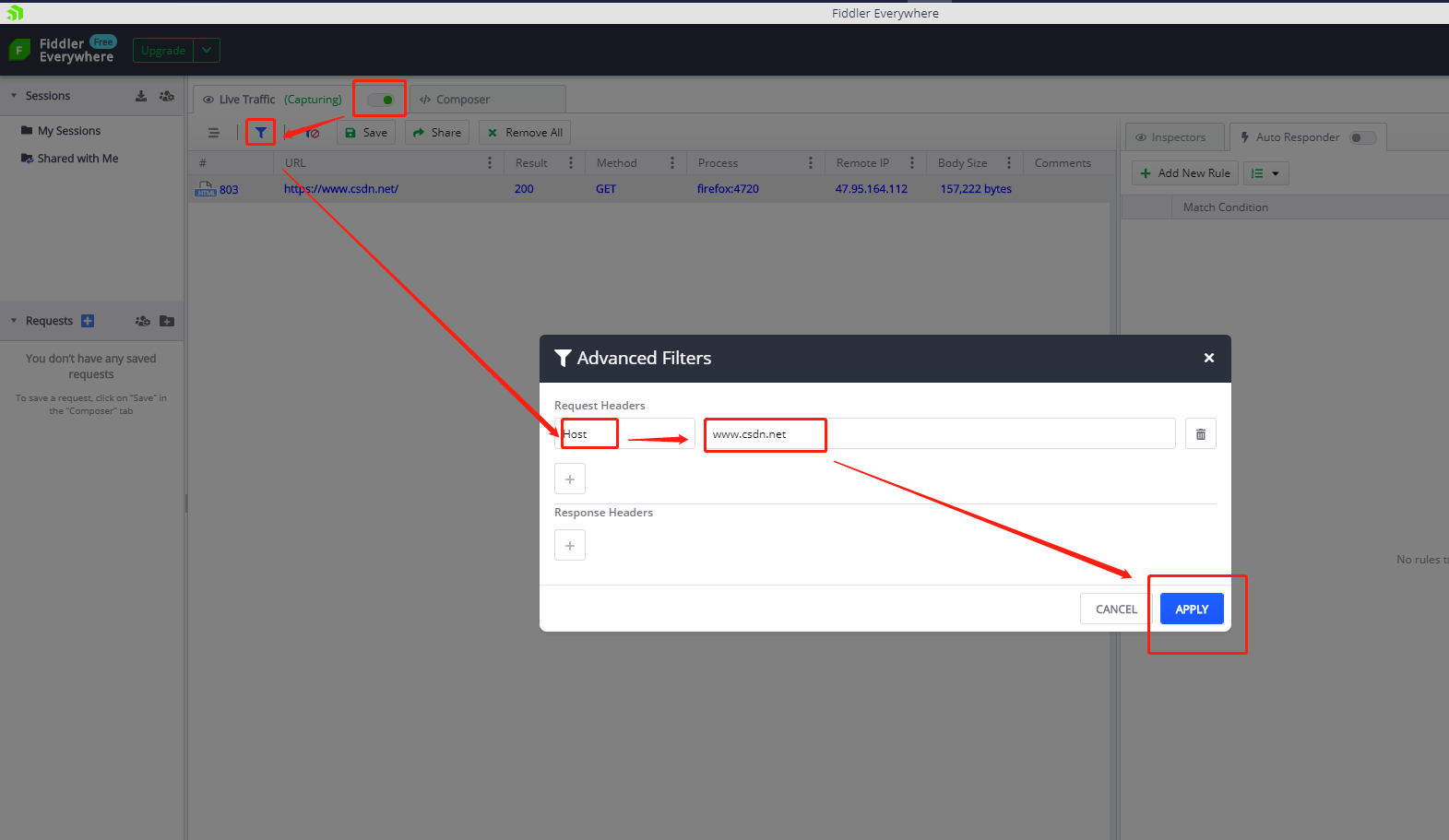This screenshot has width=1449, height=840.
Task: Click the Share button
Action: pos(437,133)
